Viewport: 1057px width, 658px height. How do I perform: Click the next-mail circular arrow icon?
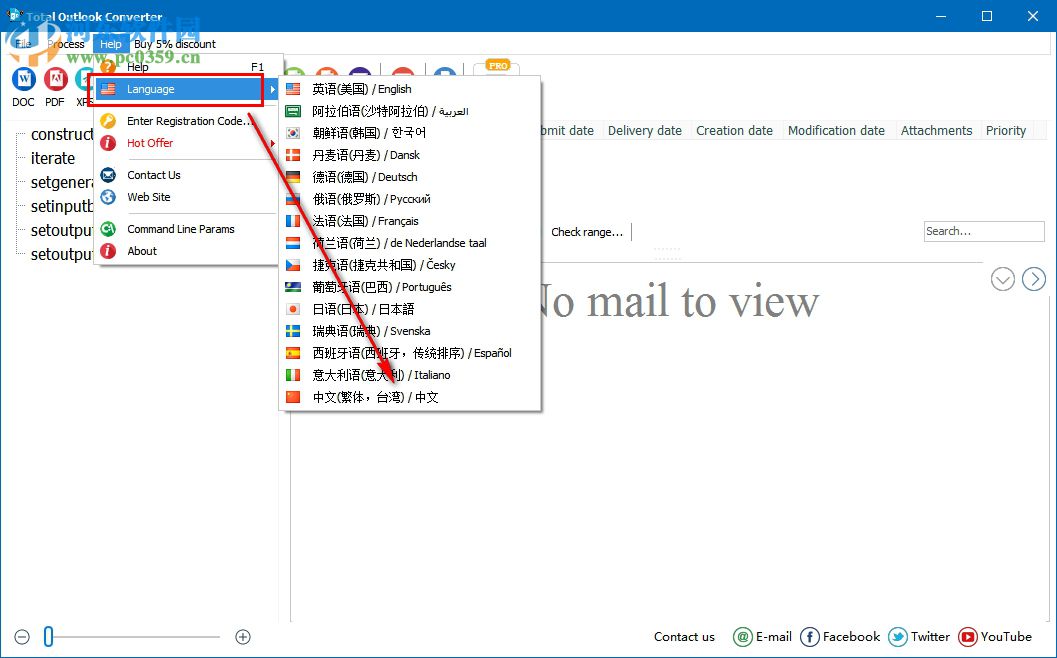(1034, 279)
